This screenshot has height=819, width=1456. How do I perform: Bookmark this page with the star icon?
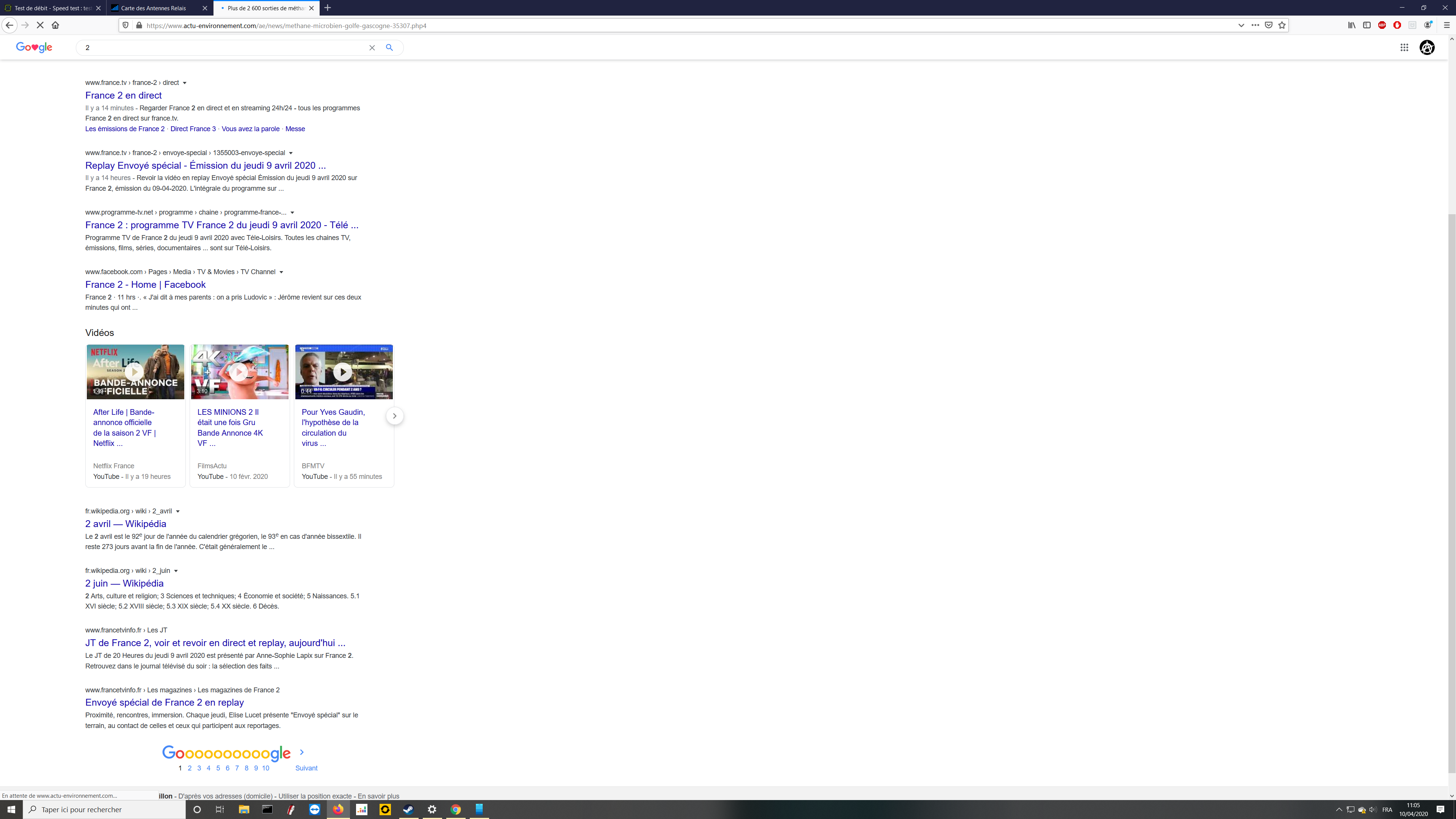tap(1282, 25)
